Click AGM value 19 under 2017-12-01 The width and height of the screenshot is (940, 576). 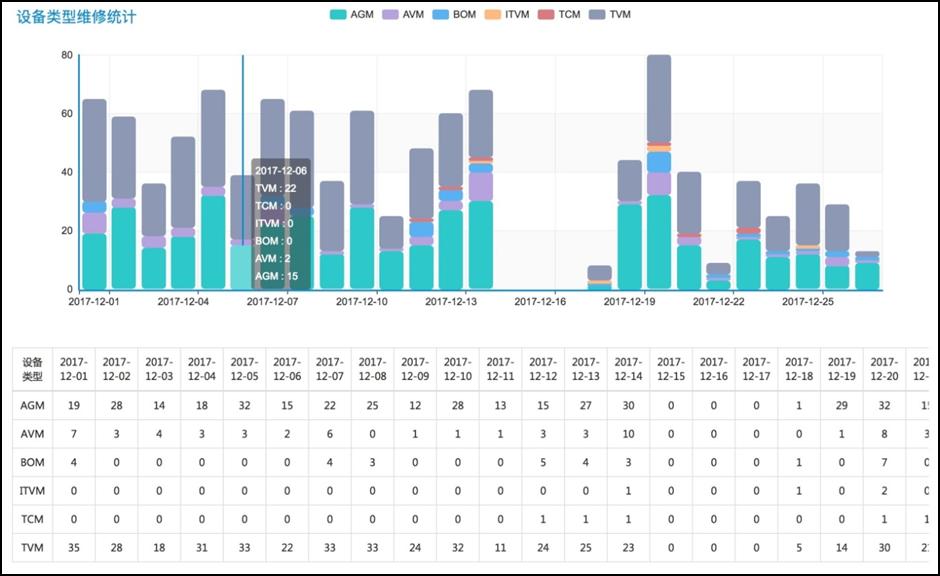[x=74, y=406]
